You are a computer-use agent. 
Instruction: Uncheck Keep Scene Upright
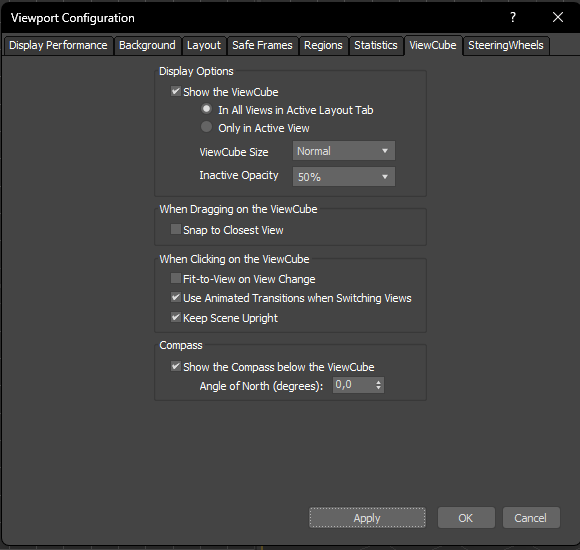pos(176,317)
